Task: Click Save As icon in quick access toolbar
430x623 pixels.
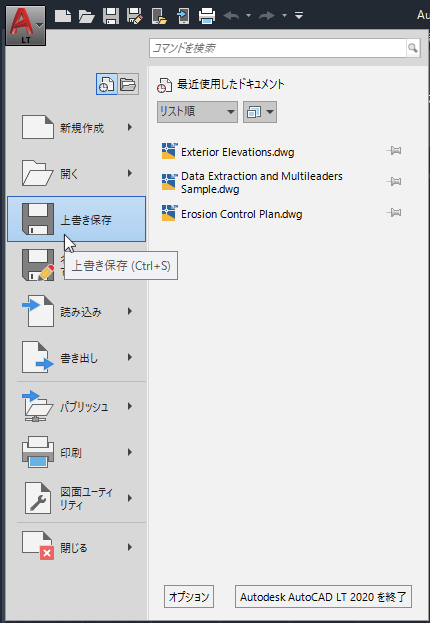Action: tap(135, 16)
